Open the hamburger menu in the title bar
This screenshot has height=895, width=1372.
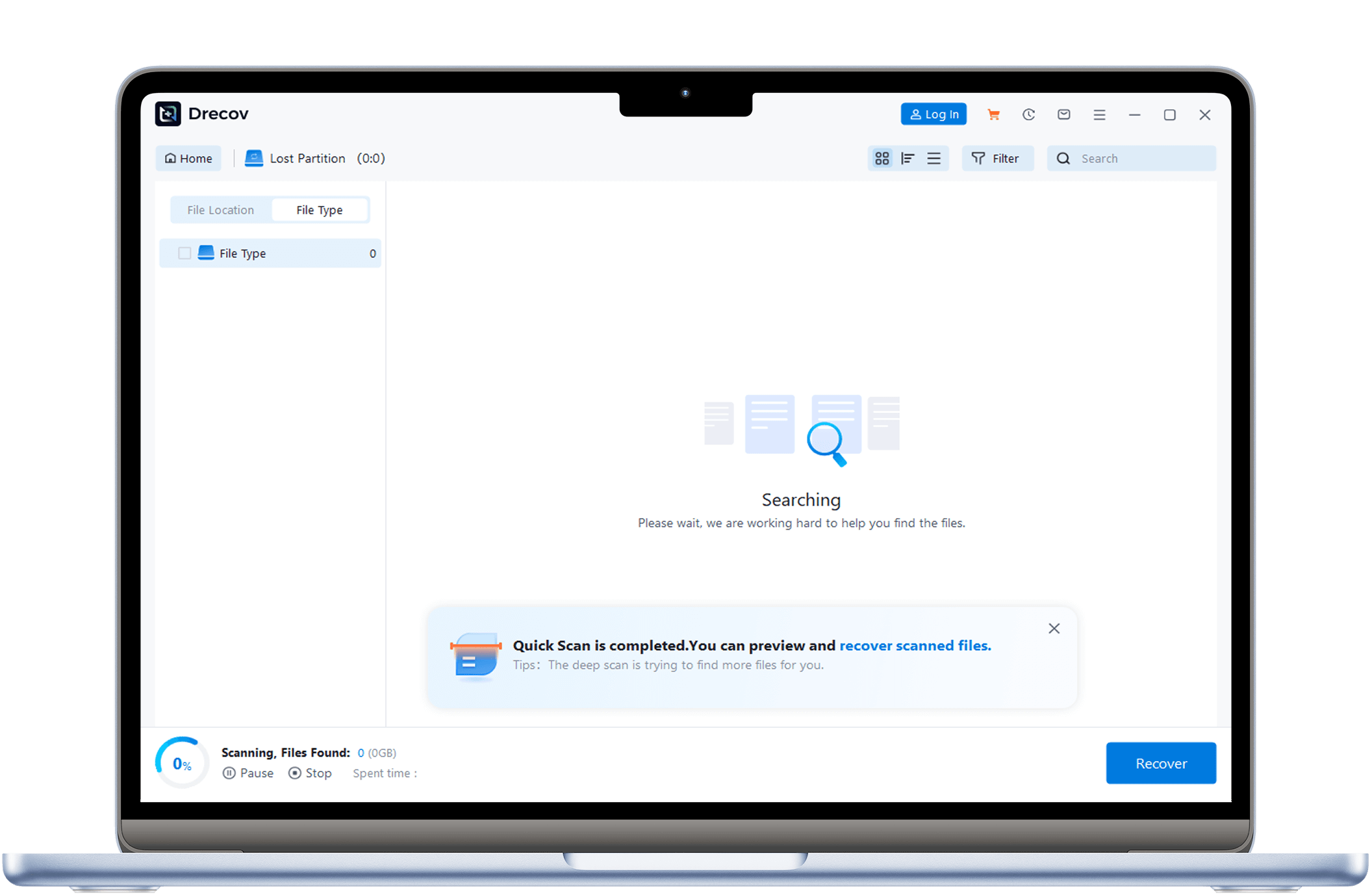pos(1099,114)
